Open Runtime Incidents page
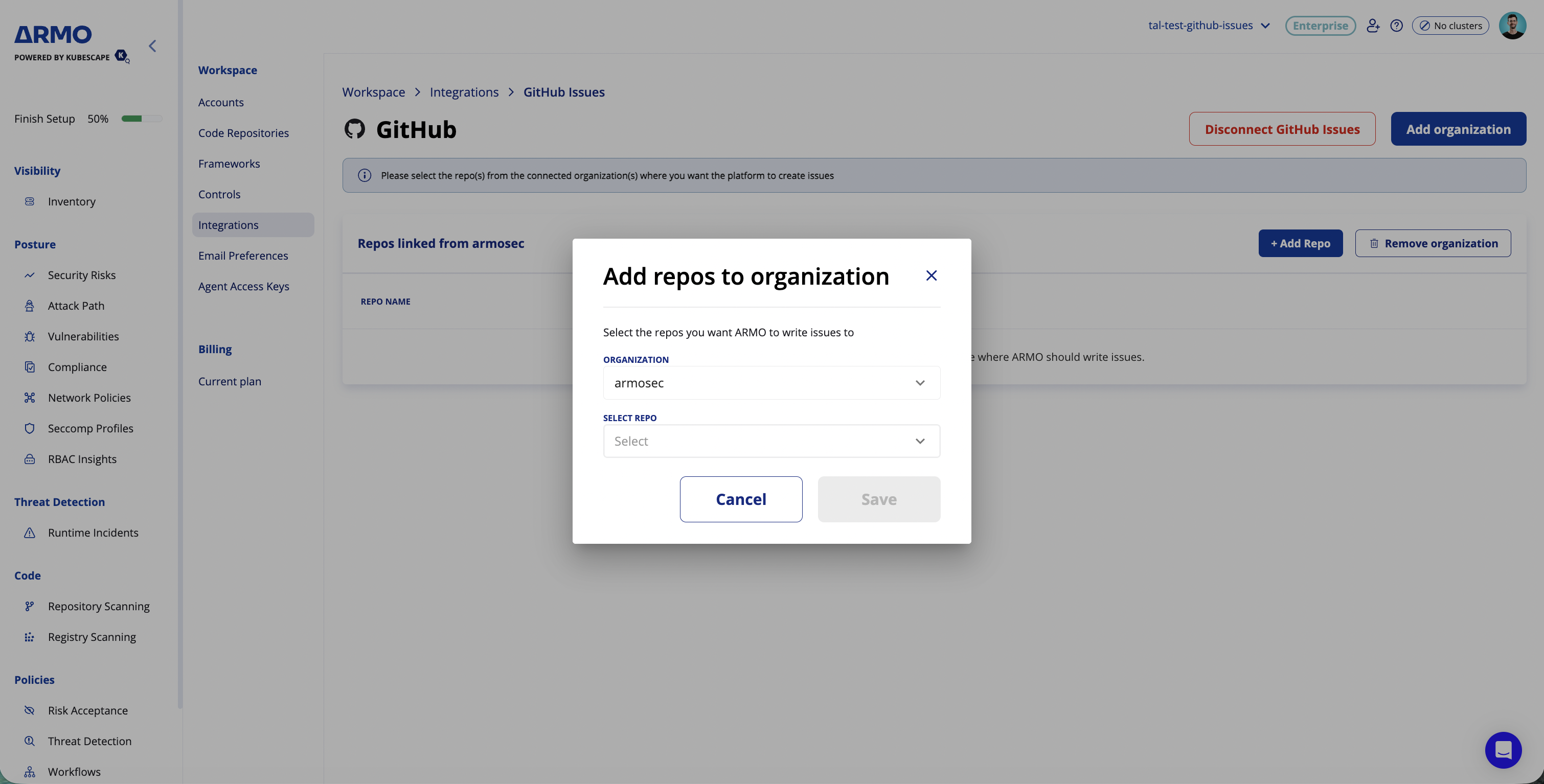The width and height of the screenshot is (1544, 784). click(93, 533)
